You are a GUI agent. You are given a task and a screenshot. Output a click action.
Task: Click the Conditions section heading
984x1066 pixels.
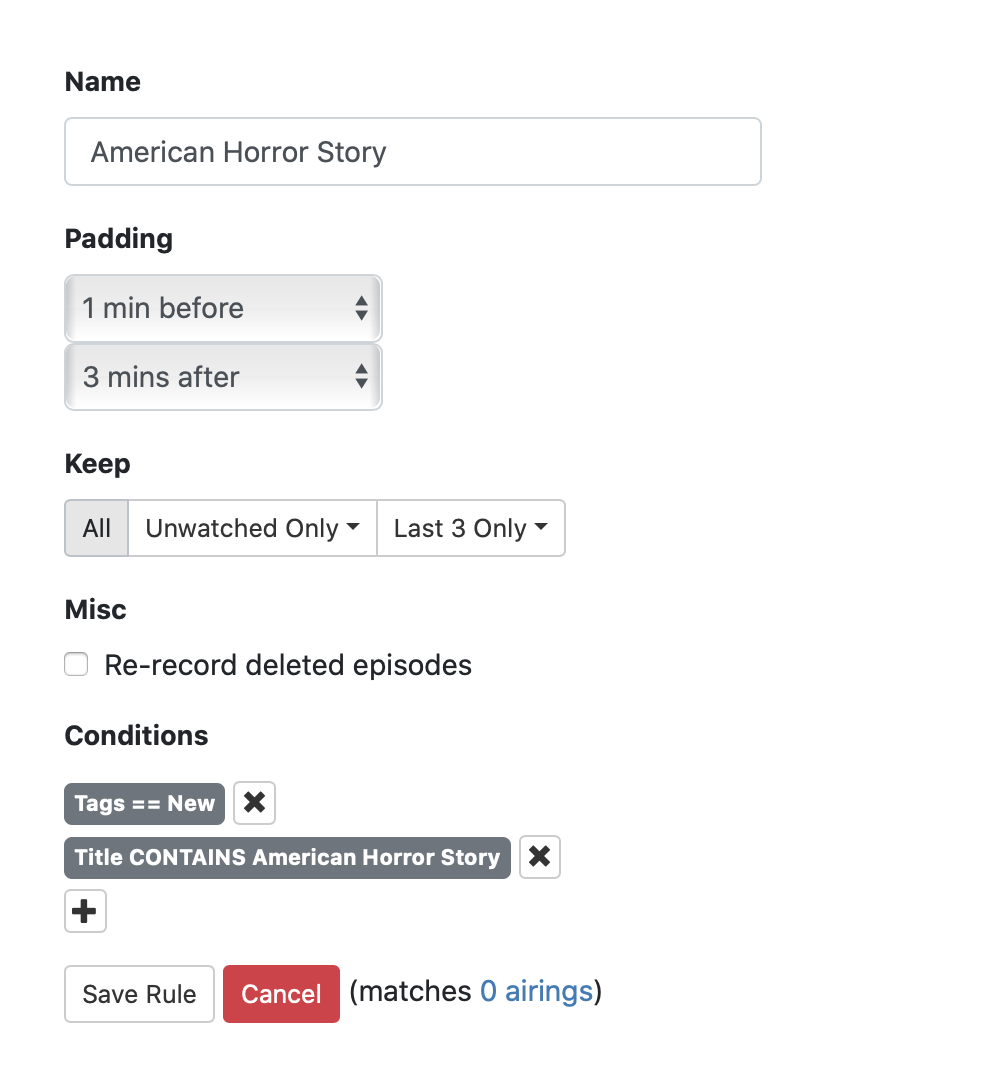(x=136, y=736)
